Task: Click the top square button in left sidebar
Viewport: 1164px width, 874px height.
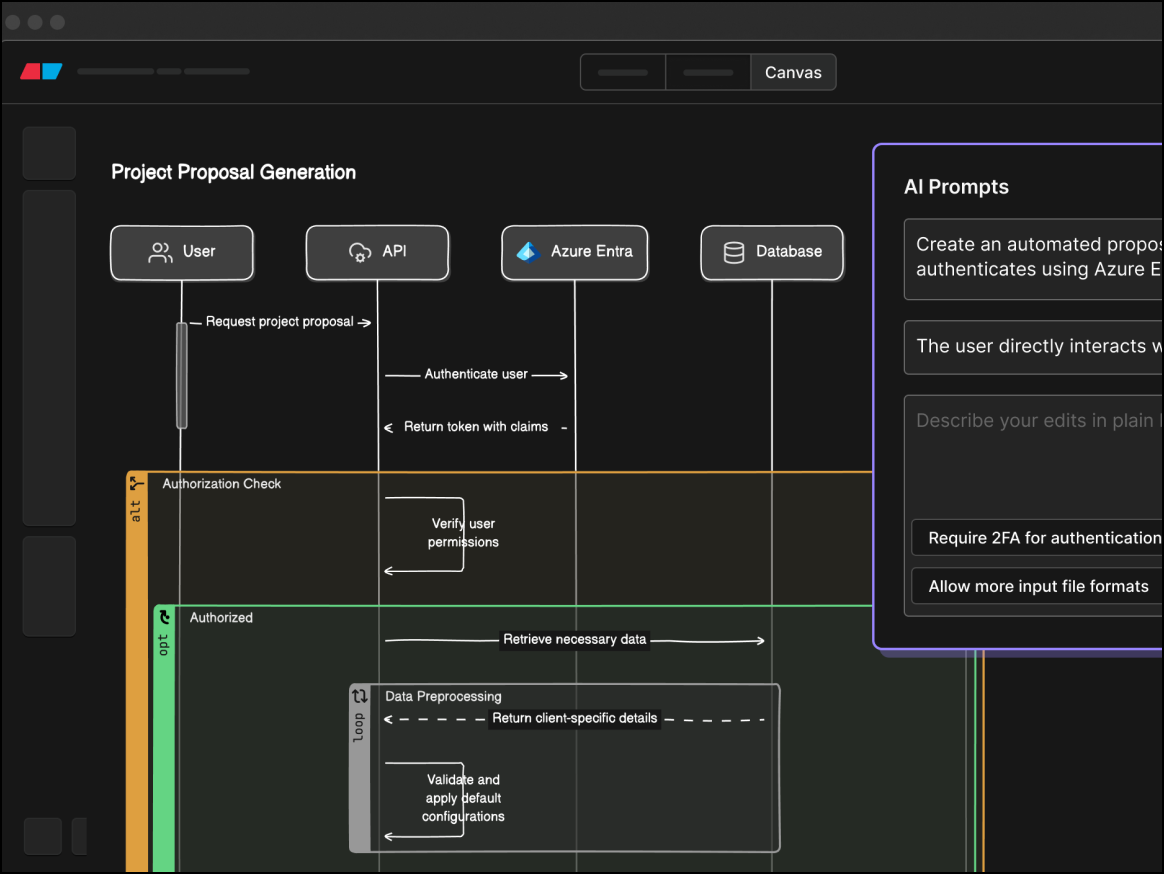Action: [x=49, y=154]
